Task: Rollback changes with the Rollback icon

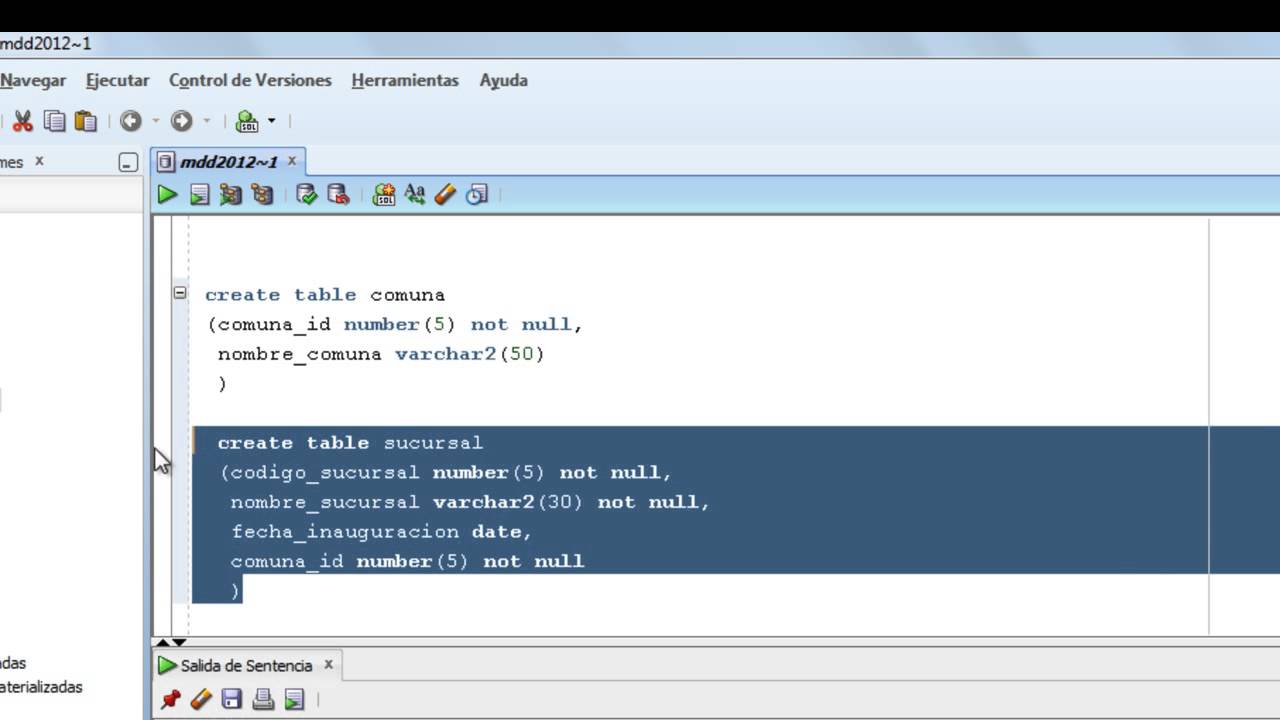Action: (338, 194)
